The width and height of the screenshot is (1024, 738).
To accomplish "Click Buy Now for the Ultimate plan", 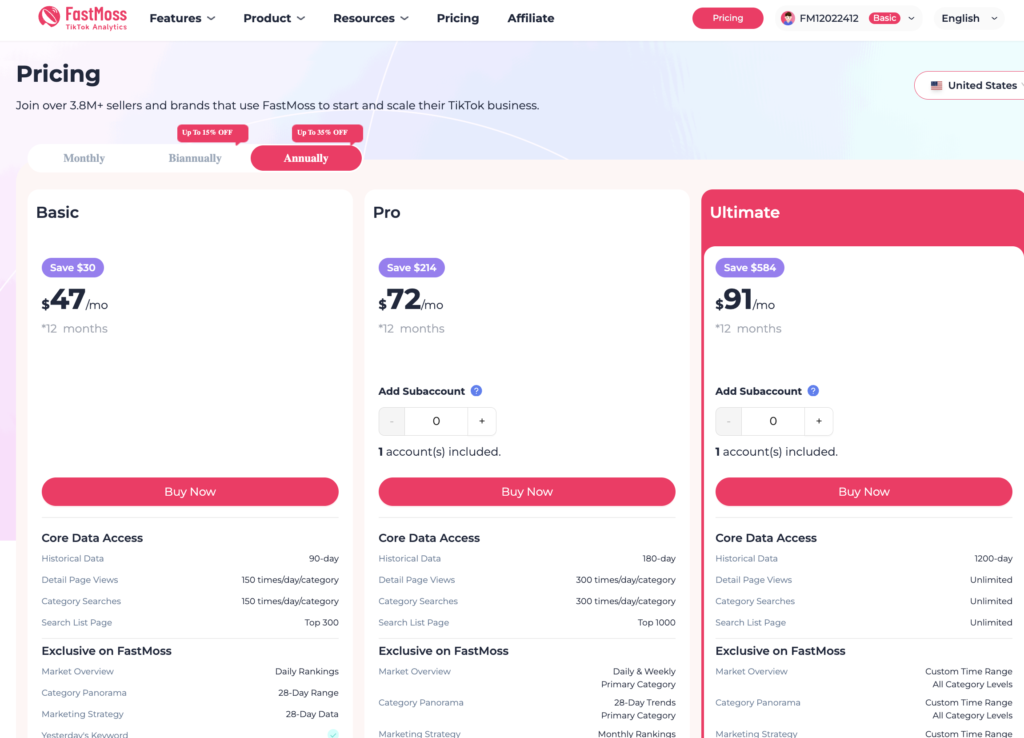I will click(864, 492).
